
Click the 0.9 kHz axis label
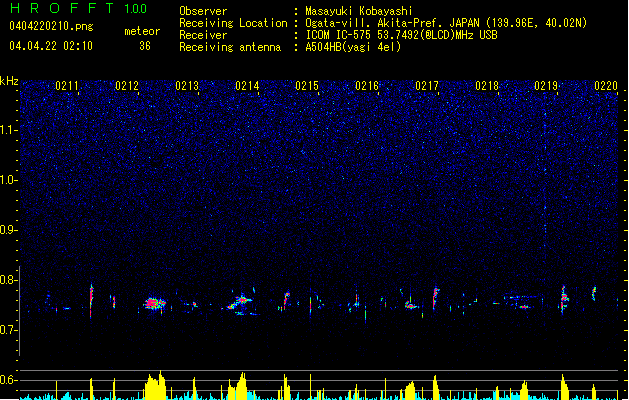9,230
